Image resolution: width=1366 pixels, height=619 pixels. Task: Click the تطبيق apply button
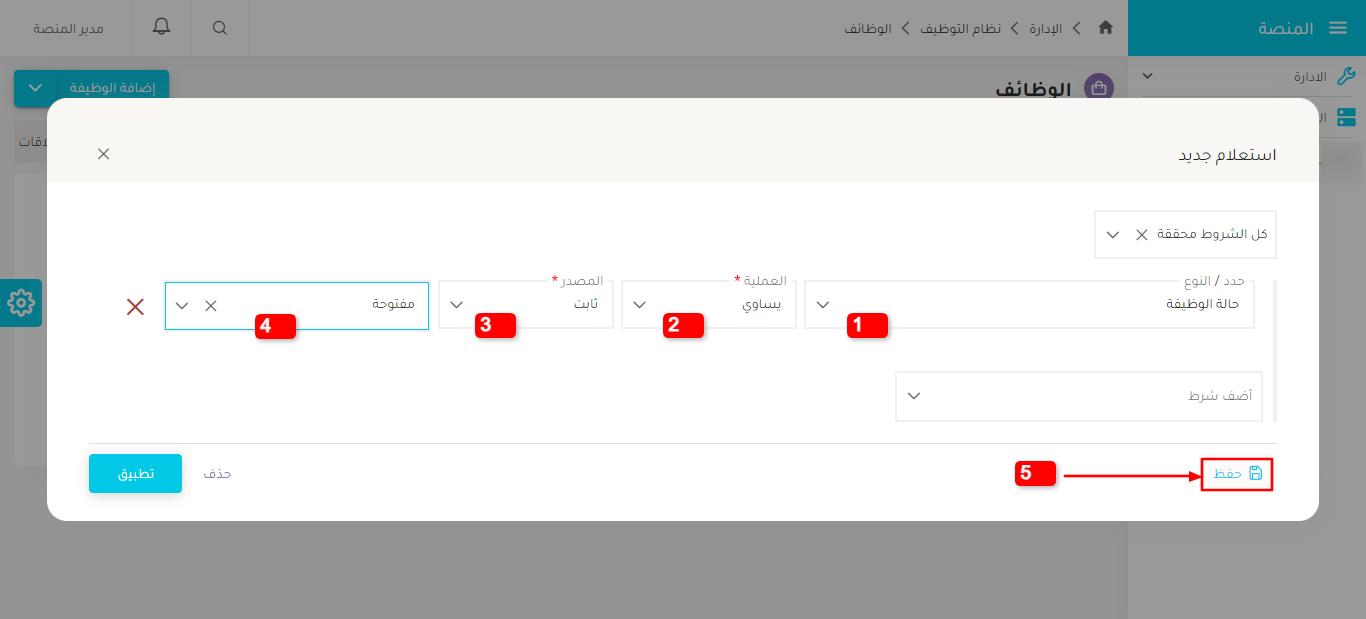coord(135,473)
